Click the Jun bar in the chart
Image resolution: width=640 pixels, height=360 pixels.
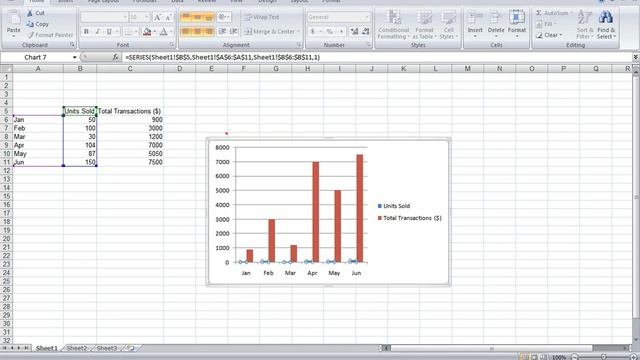pyautogui.click(x=360, y=208)
